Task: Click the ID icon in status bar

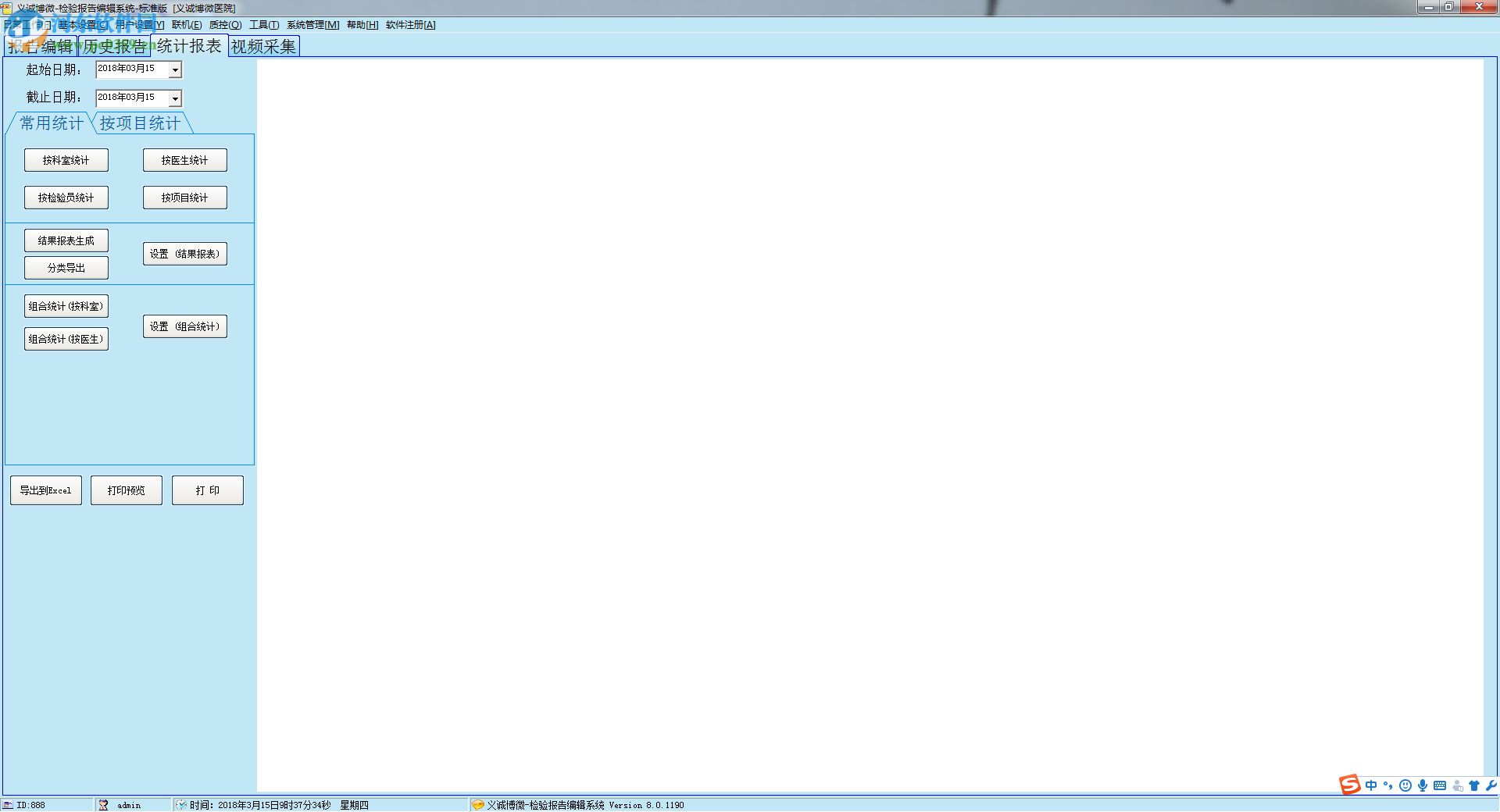Action: click(x=8, y=805)
